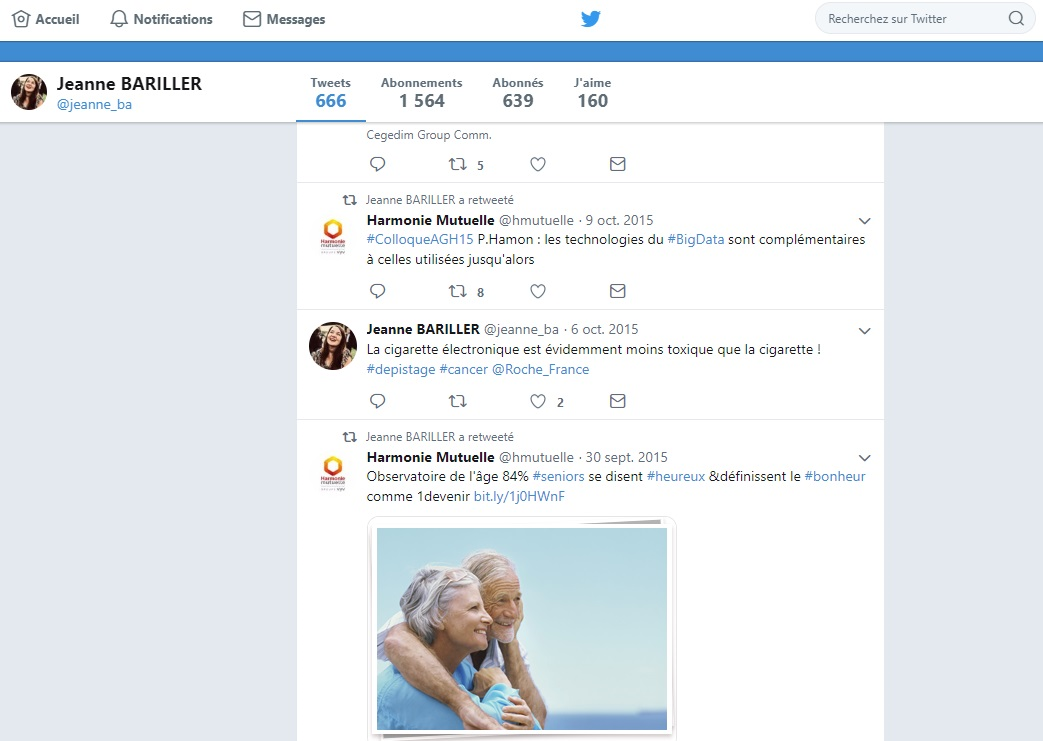
Task: Send the e-cigarette tweet by direct message
Action: pyautogui.click(x=617, y=401)
